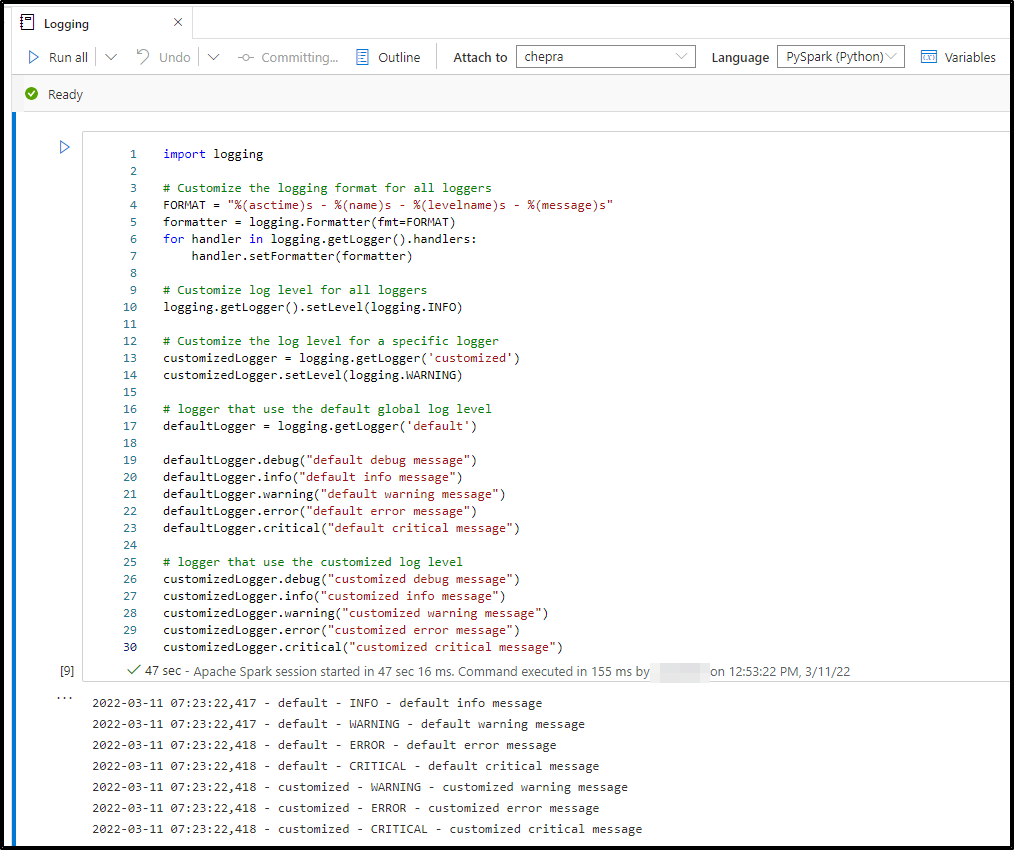1014x850 pixels.
Task: Click the Apache Spark session execution status text
Action: (497, 671)
